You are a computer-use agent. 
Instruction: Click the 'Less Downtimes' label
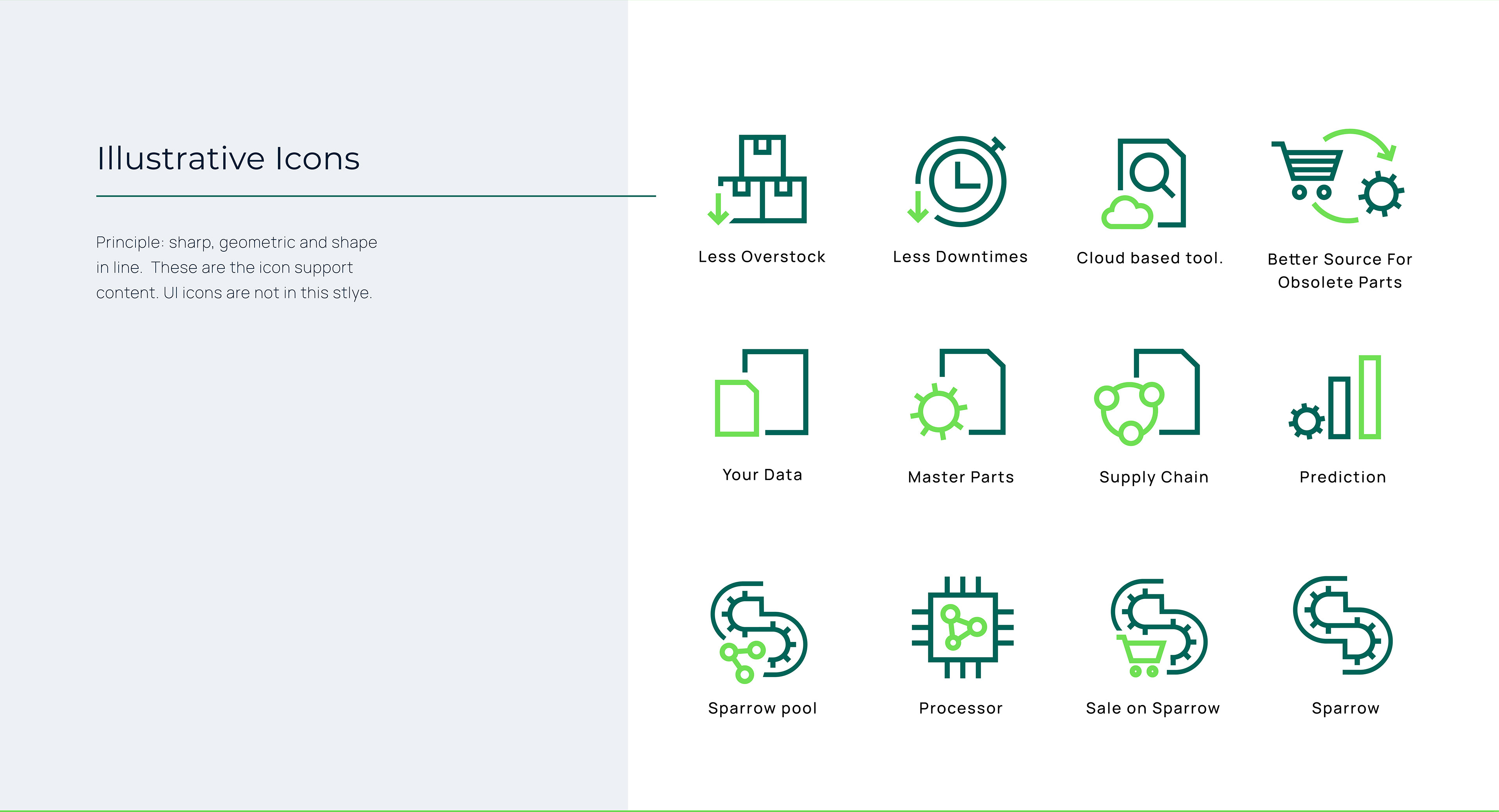pyautogui.click(x=960, y=256)
